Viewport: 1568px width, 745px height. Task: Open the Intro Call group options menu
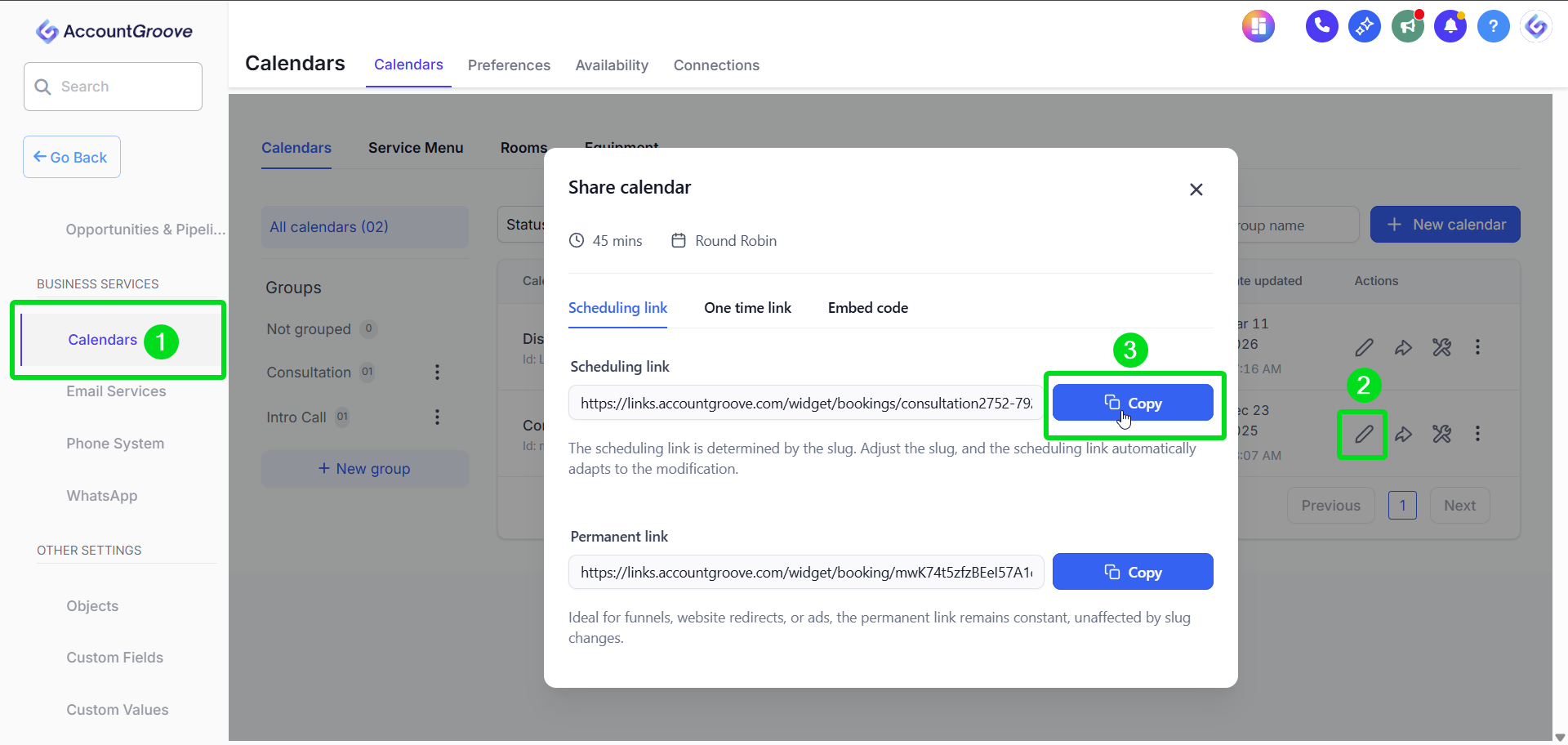[x=437, y=417]
